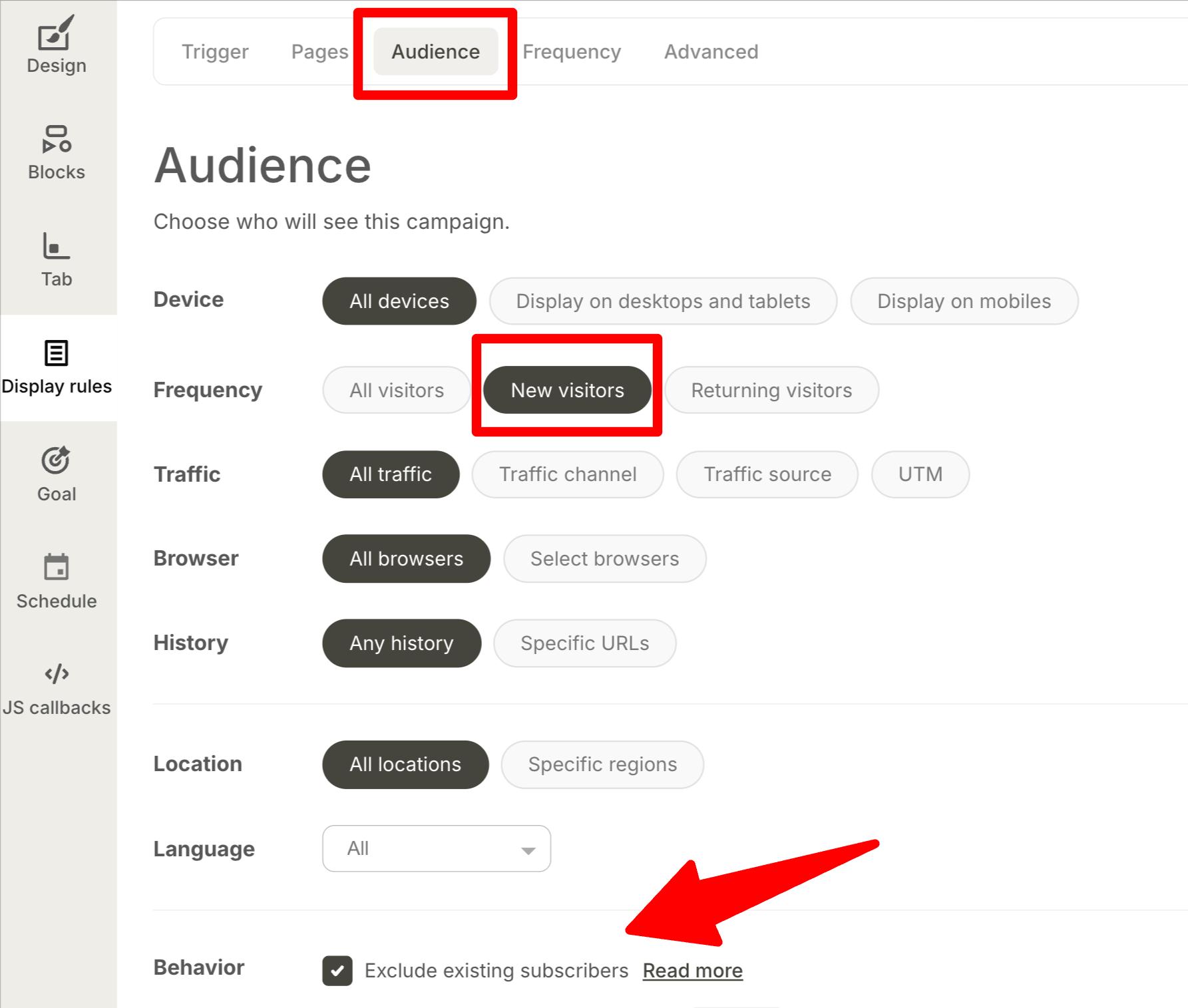The image size is (1188, 1008).
Task: Select the Traffic channel button
Action: point(568,474)
